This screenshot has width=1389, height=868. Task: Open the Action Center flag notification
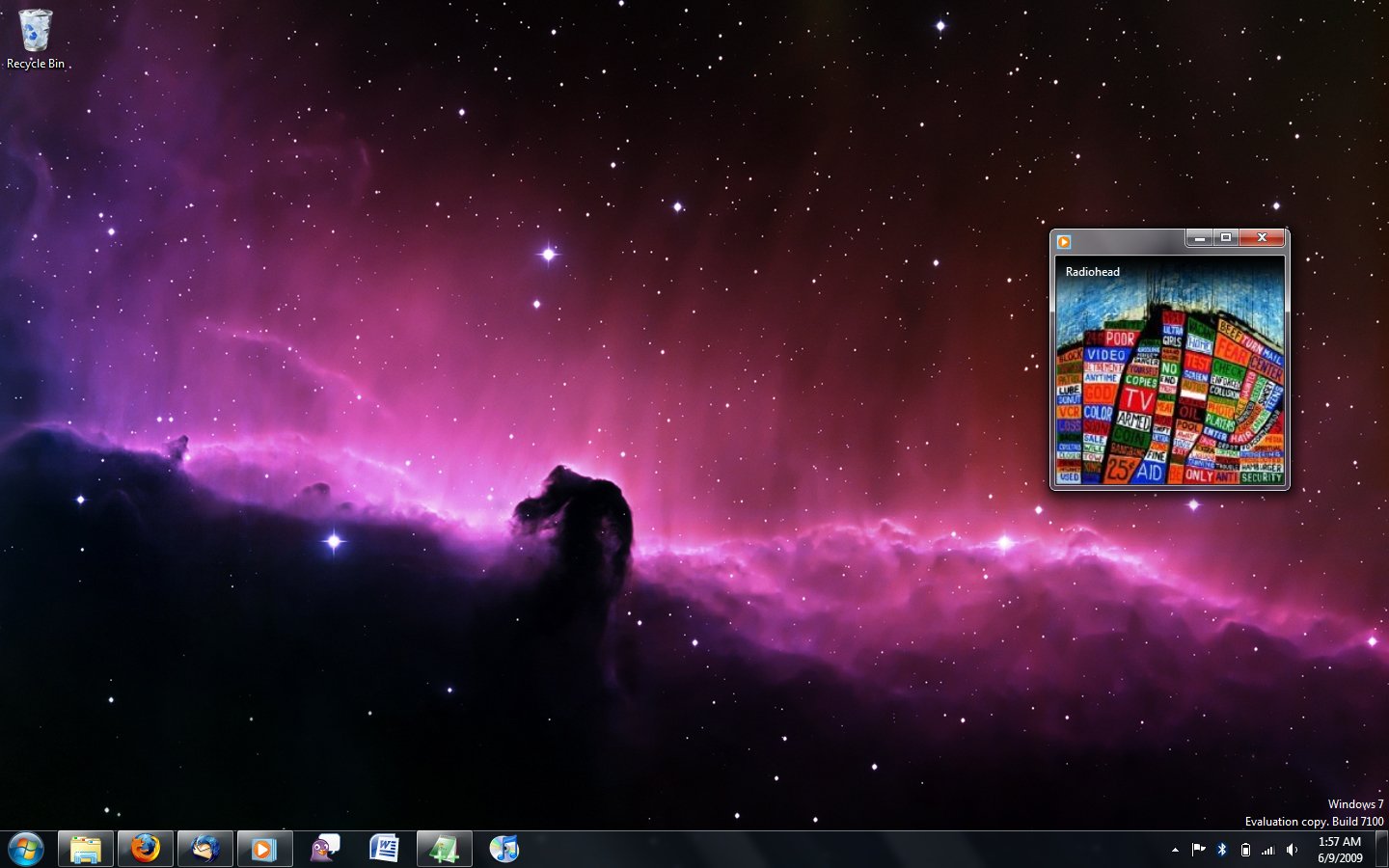pyautogui.click(x=1198, y=850)
